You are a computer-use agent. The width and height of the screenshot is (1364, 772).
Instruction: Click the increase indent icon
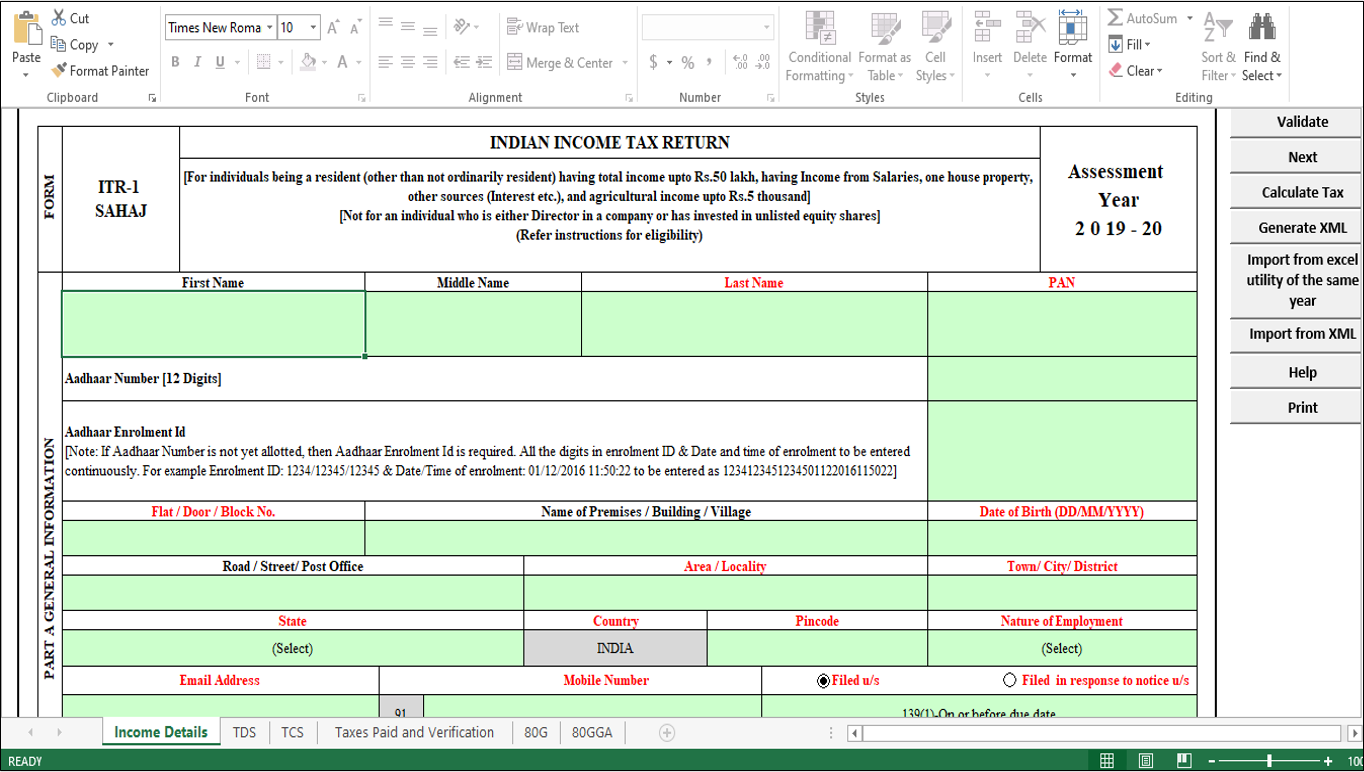(x=484, y=62)
